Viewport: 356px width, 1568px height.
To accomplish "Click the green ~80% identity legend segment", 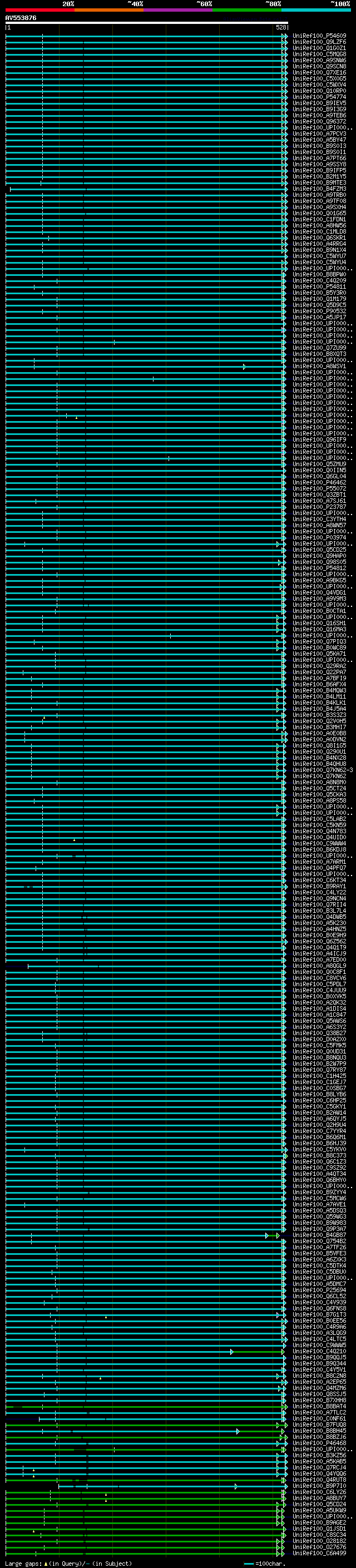I will click(x=247, y=10).
